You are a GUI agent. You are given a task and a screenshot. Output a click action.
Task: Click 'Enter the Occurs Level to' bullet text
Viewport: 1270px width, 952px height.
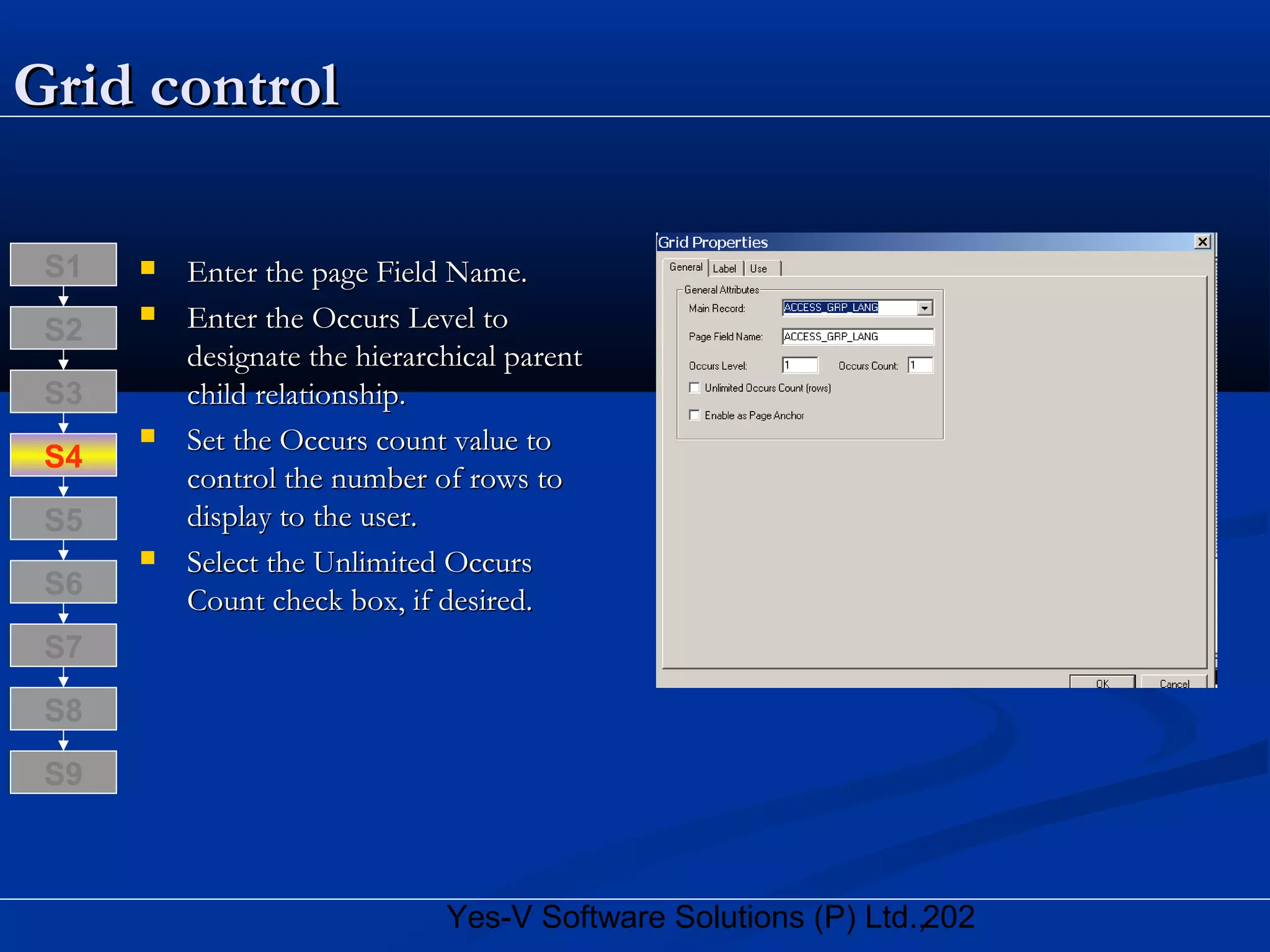pos(347,319)
